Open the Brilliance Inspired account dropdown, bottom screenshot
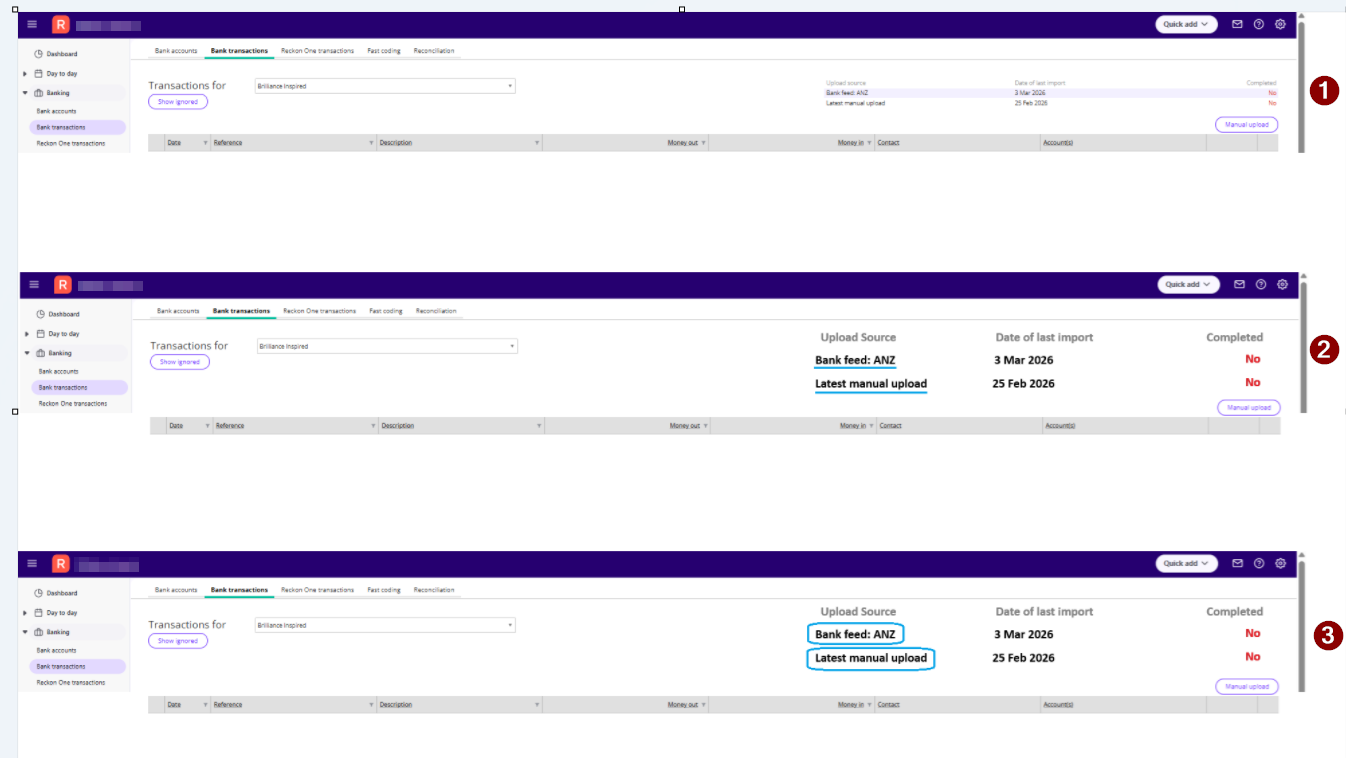 click(x=385, y=625)
